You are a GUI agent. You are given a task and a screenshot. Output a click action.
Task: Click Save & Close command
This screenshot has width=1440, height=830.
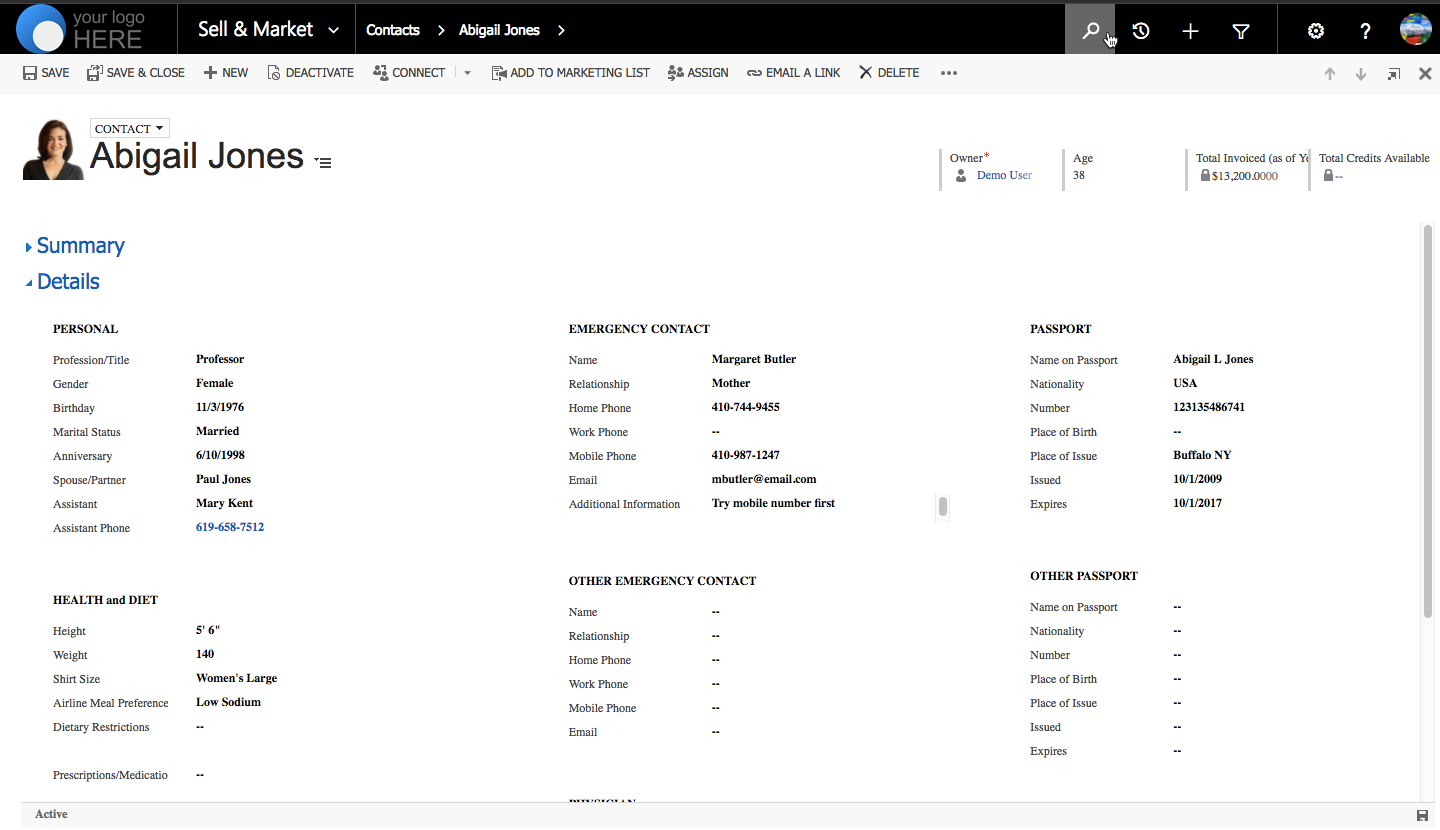click(x=136, y=73)
